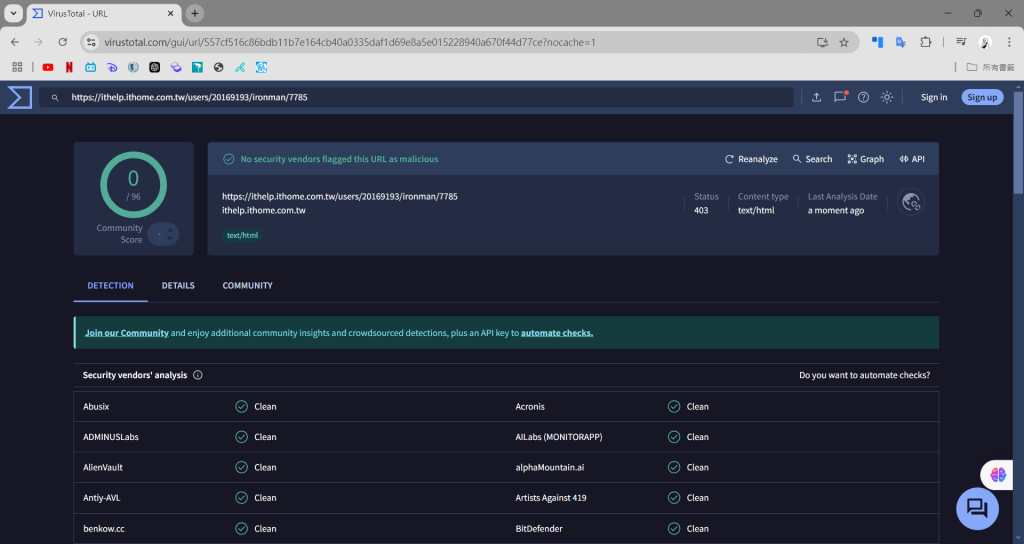1024x544 pixels.
Task: Click the search magnifier icon in VirusTotal bar
Action: tap(55, 97)
